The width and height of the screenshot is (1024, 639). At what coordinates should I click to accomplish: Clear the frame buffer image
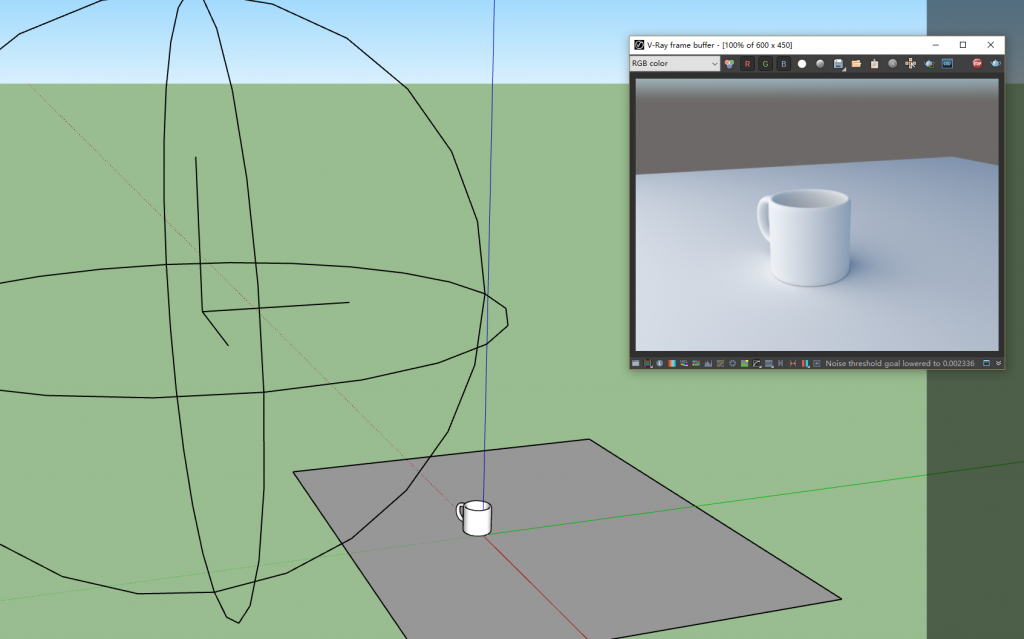click(892, 63)
